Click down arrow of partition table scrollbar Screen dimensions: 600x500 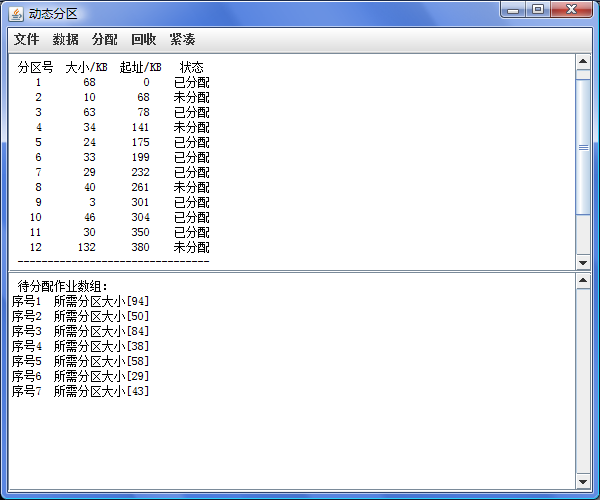(583, 261)
